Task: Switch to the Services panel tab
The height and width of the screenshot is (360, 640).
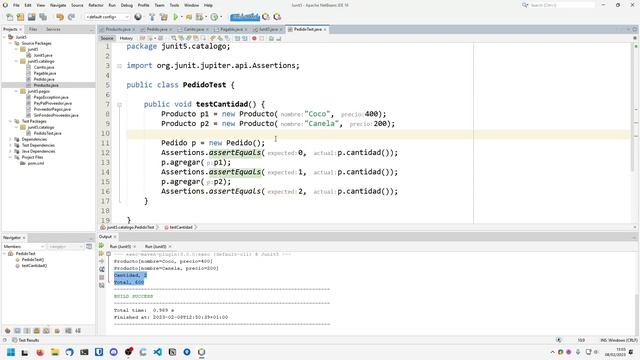Action: tap(53, 29)
